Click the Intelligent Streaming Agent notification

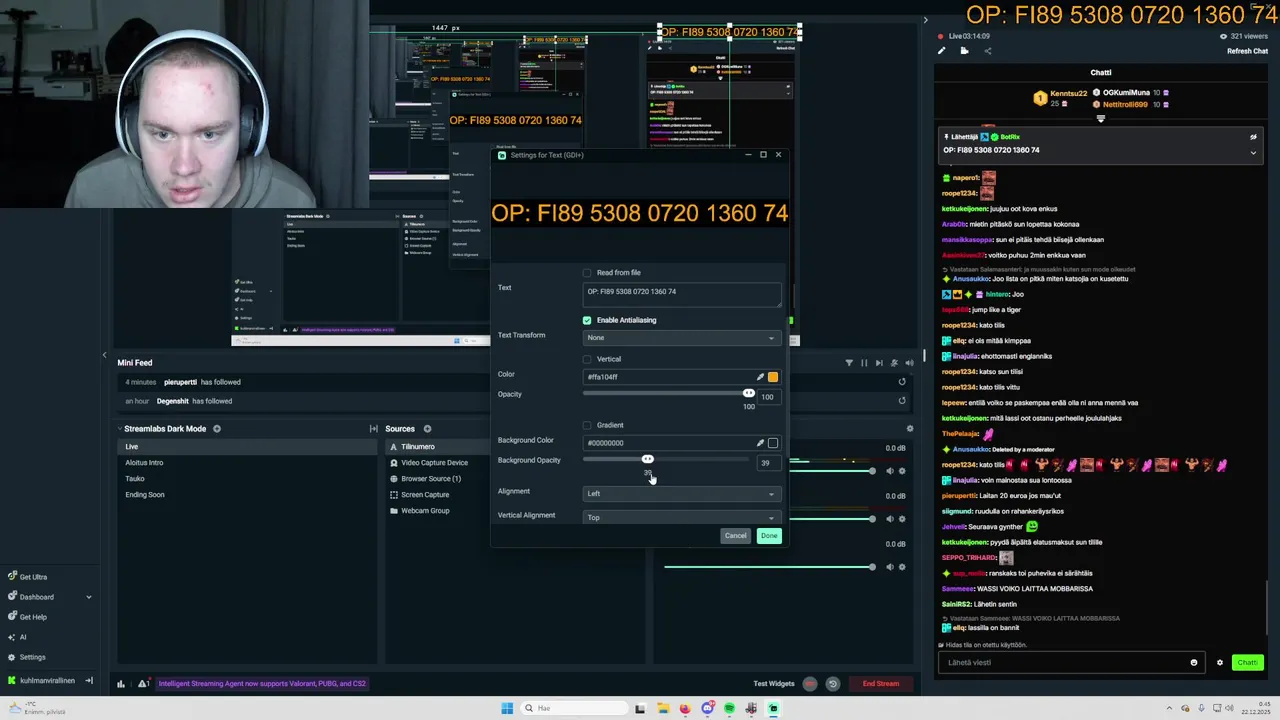click(262, 684)
